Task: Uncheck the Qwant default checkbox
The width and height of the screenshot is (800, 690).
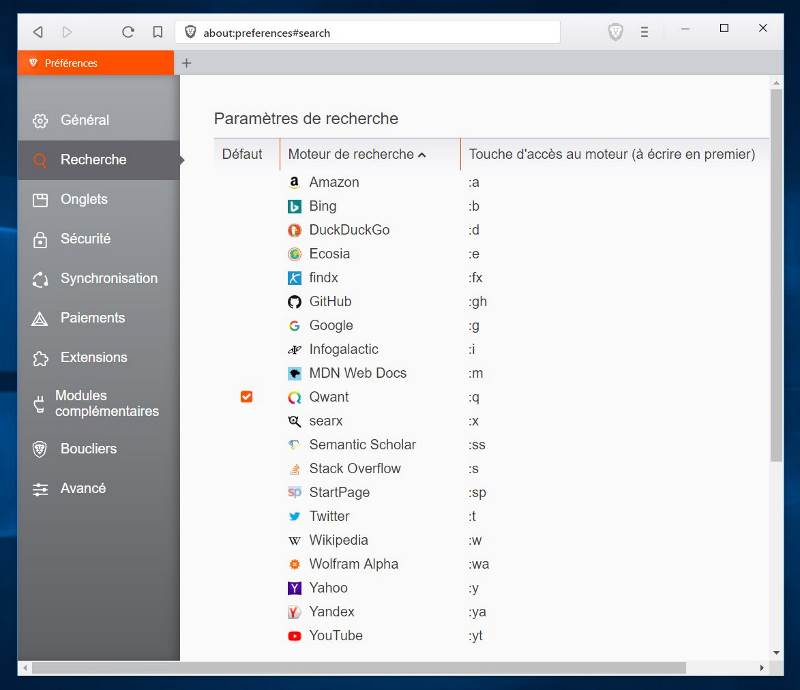Action: [x=246, y=397]
